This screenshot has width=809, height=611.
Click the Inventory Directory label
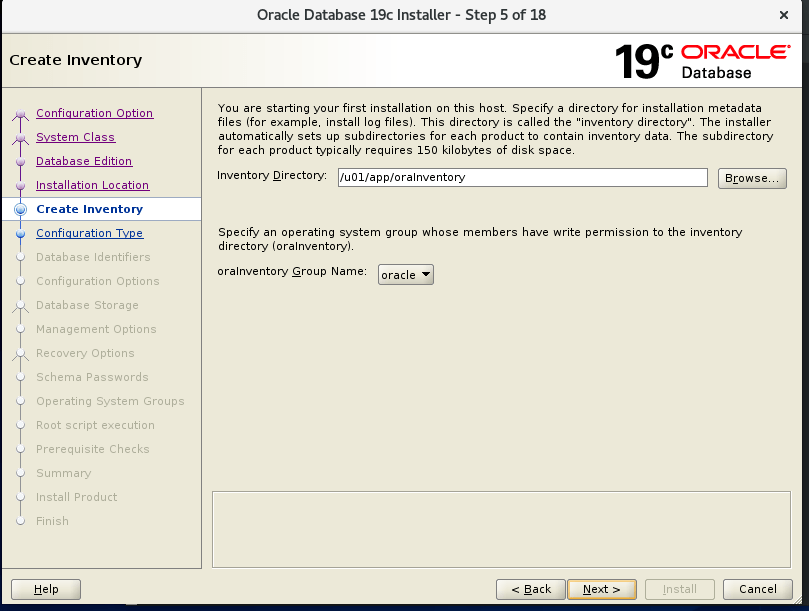pyautogui.click(x=272, y=175)
